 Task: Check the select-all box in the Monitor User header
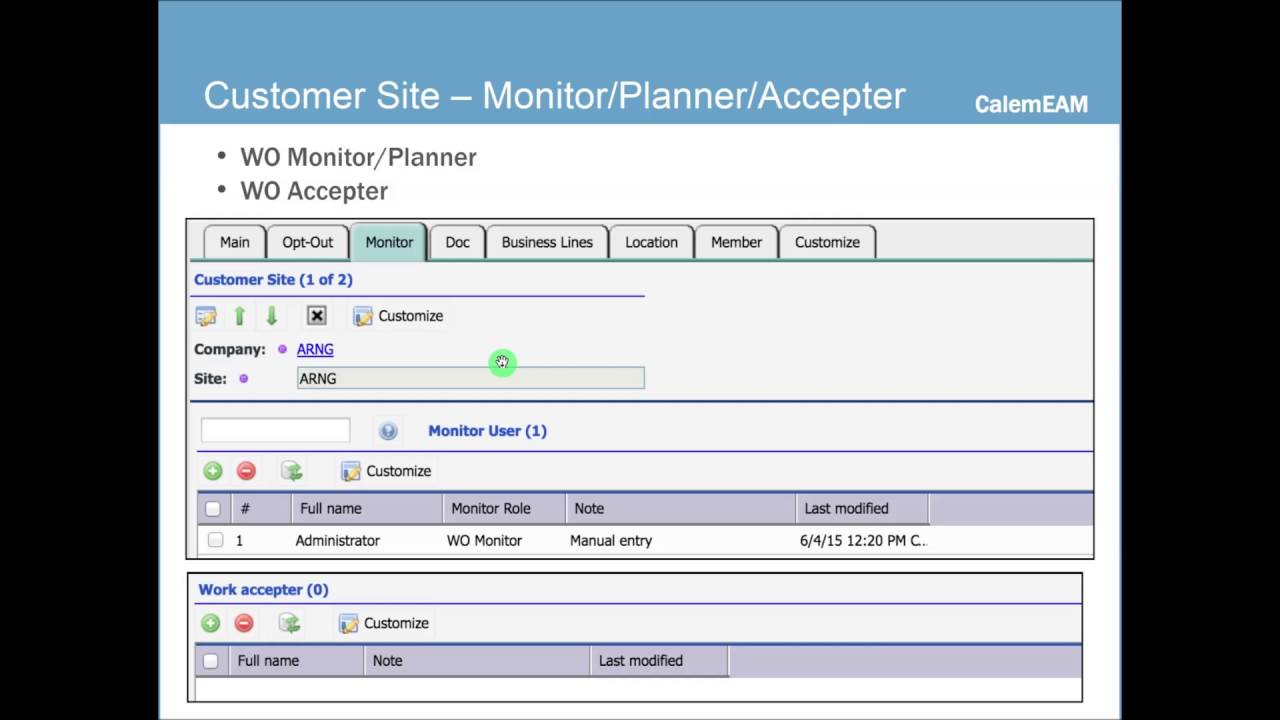click(x=213, y=509)
